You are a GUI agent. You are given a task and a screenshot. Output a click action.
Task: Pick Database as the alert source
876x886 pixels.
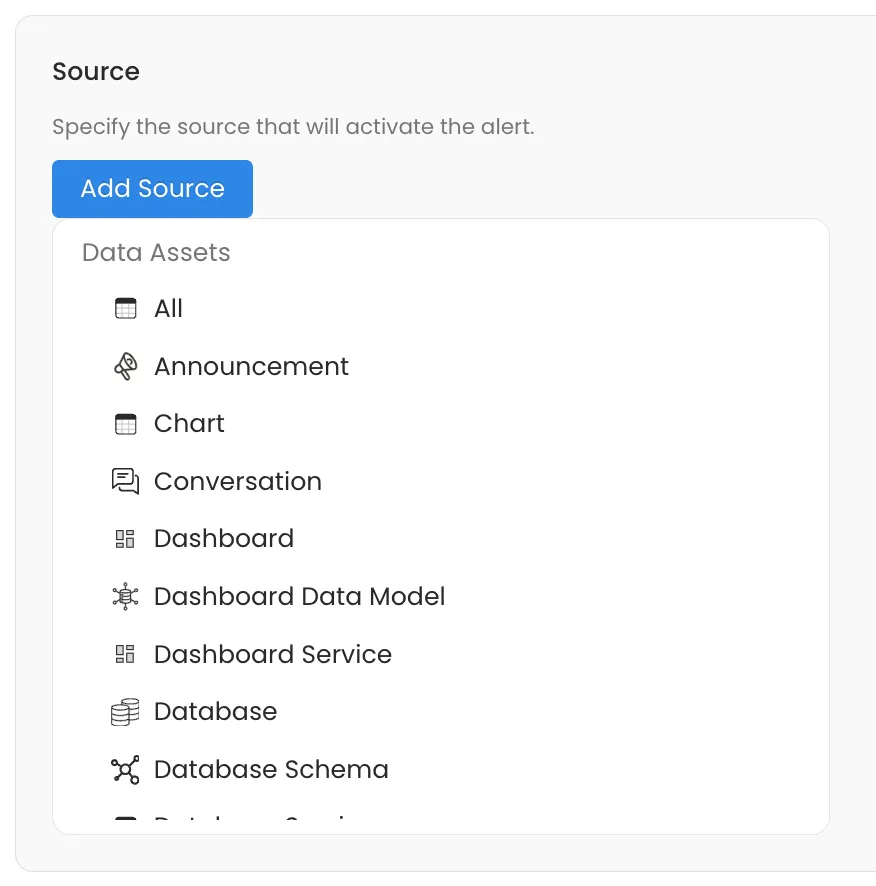coord(216,711)
